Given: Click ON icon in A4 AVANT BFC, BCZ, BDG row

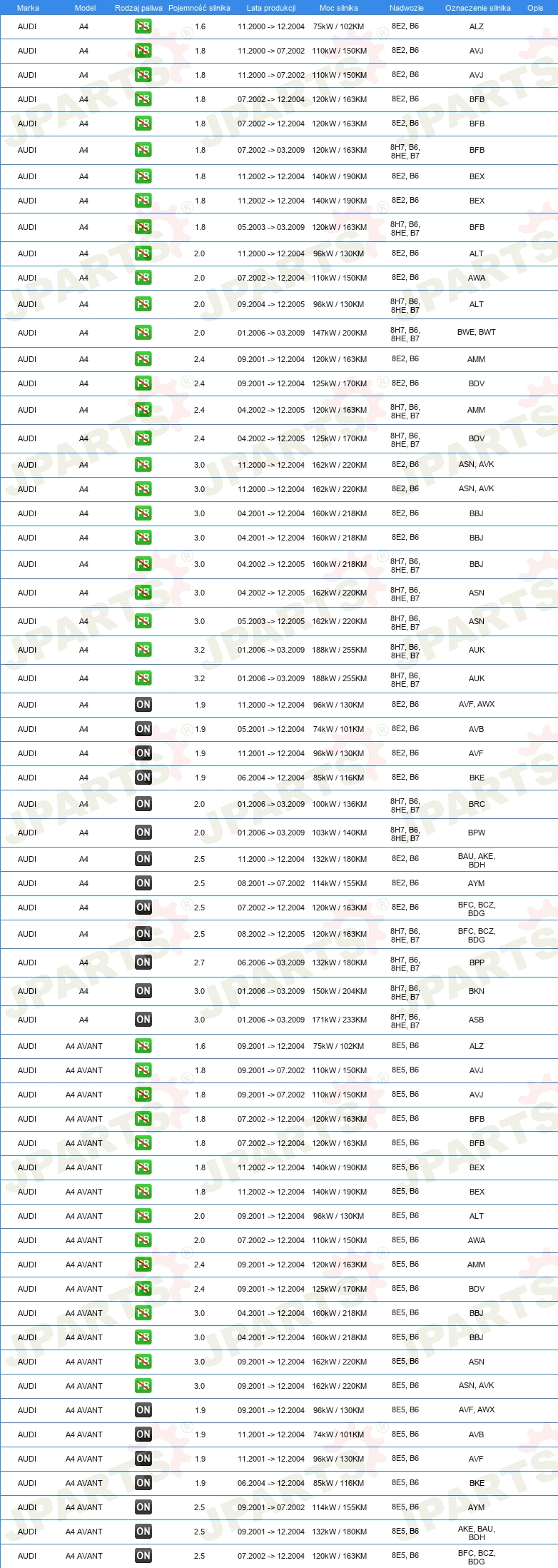Looking at the screenshot, I should [143, 1556].
